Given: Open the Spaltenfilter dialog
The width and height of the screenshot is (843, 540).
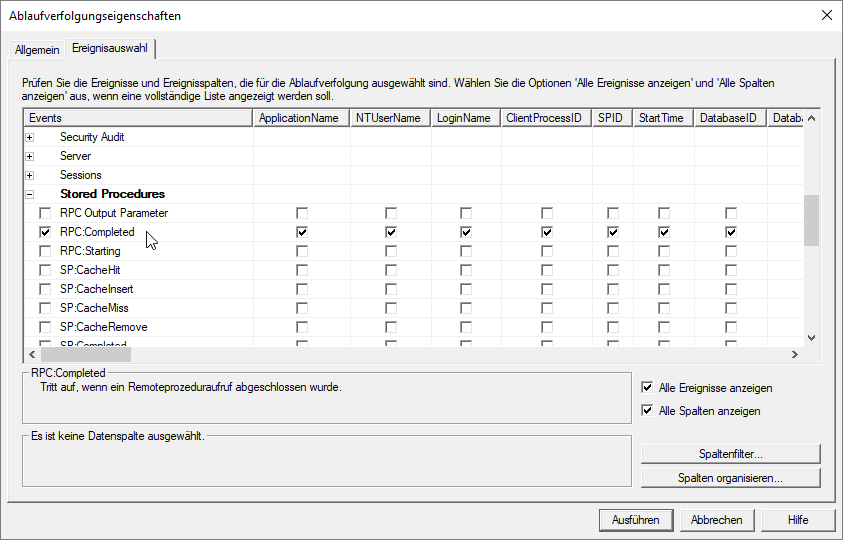Looking at the screenshot, I should point(730,455).
